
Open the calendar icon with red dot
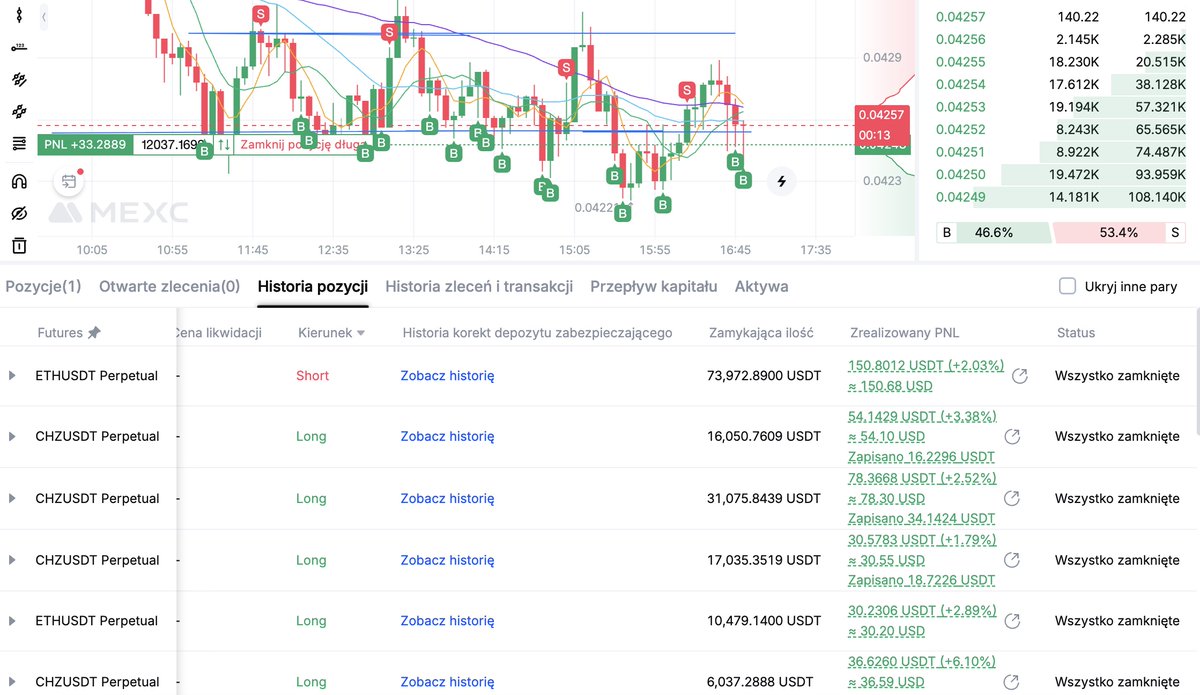pos(69,181)
